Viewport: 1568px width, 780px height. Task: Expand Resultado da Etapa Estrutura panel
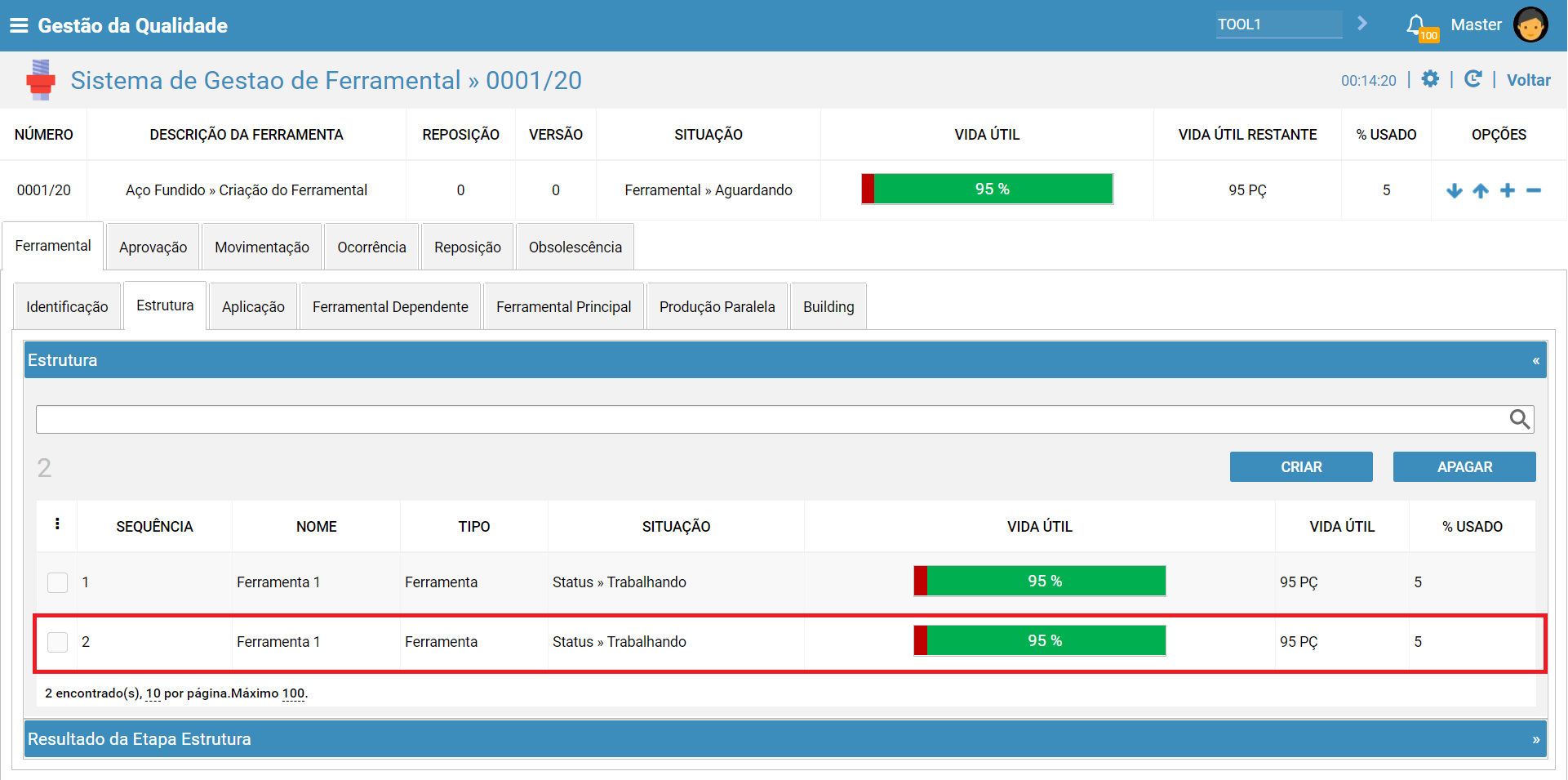1535,739
